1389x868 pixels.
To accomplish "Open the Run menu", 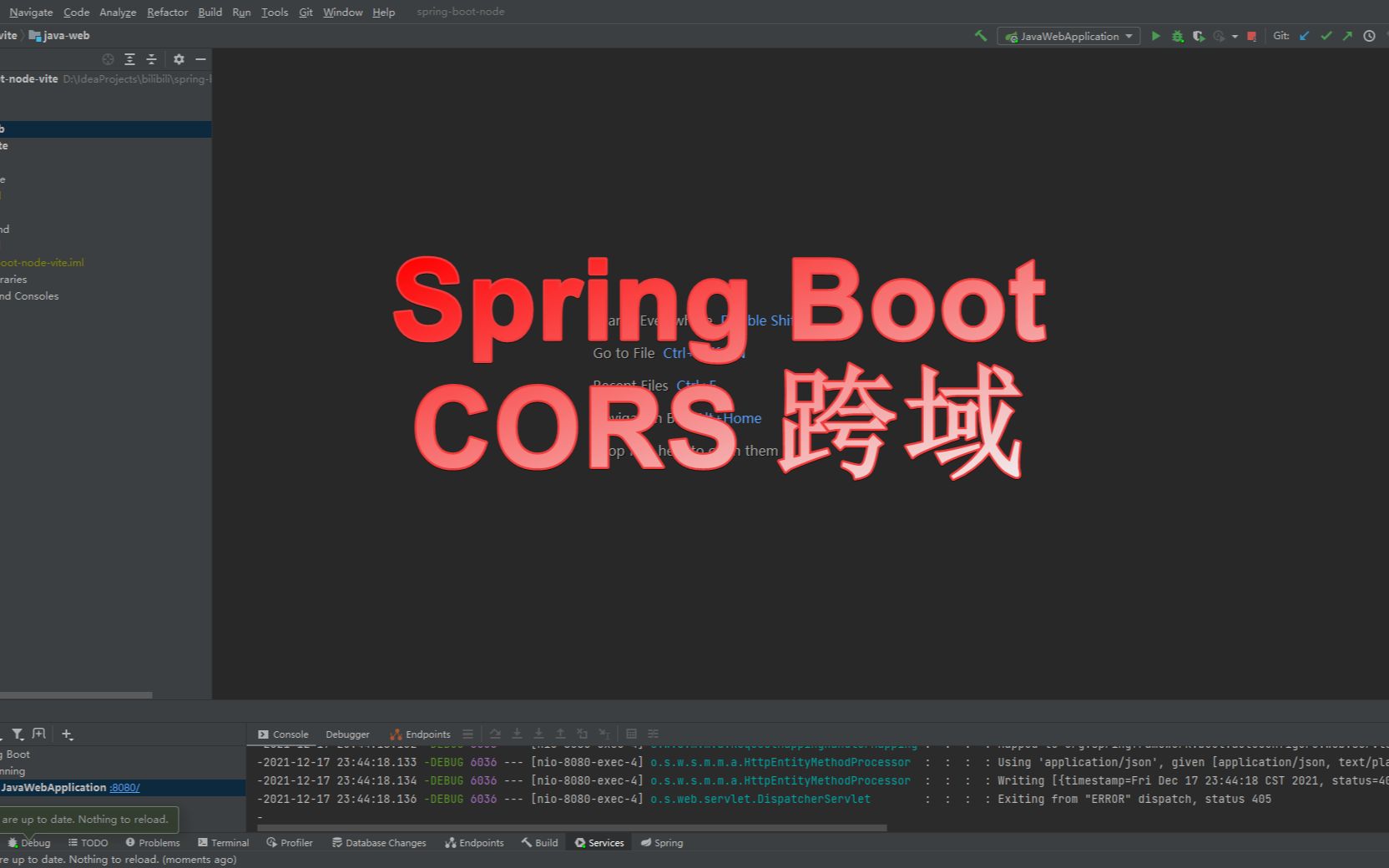I will click(241, 12).
